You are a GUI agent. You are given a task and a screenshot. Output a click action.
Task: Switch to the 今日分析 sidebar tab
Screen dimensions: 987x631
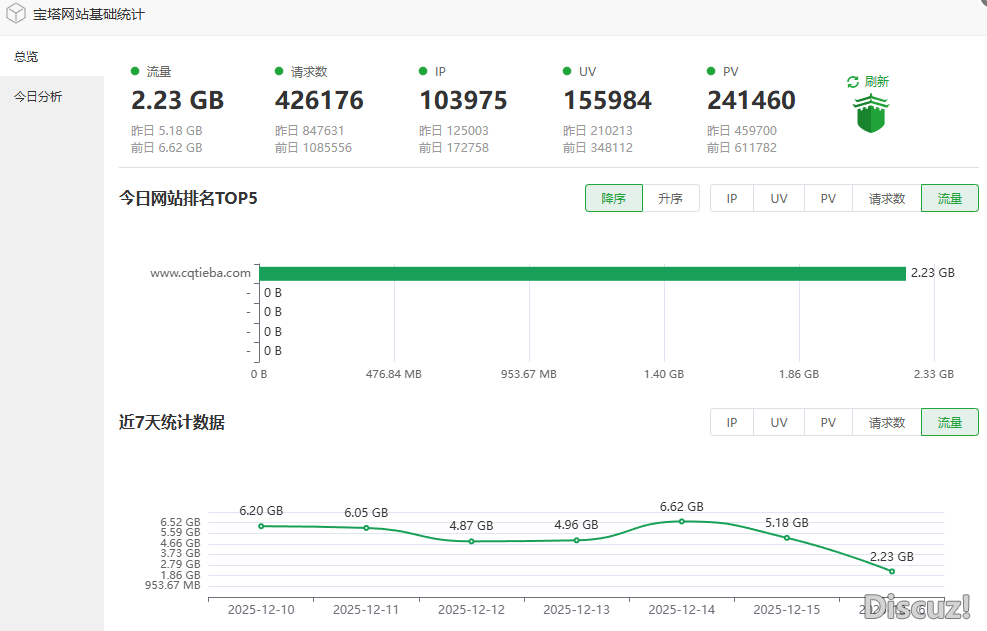38,97
